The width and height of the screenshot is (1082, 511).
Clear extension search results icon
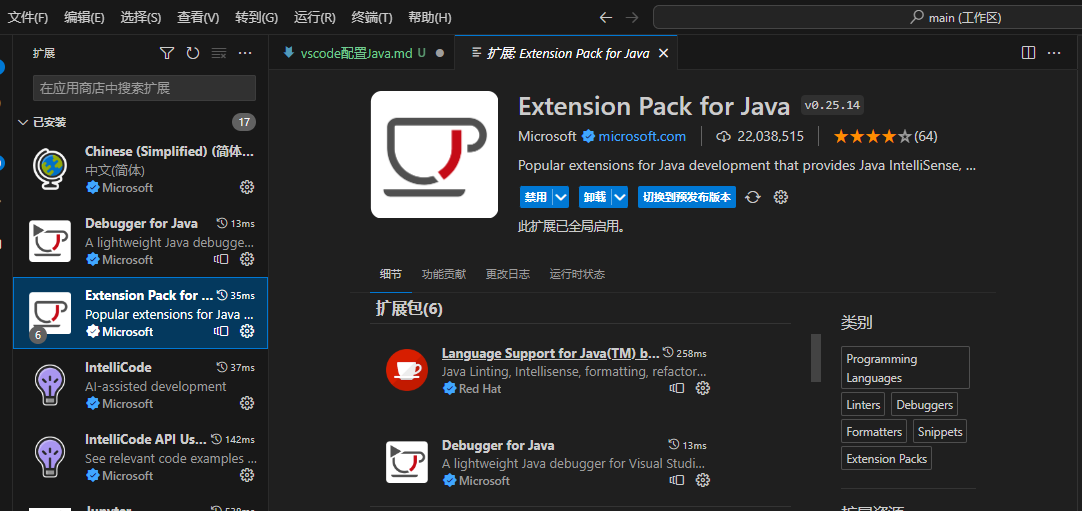(x=219, y=53)
